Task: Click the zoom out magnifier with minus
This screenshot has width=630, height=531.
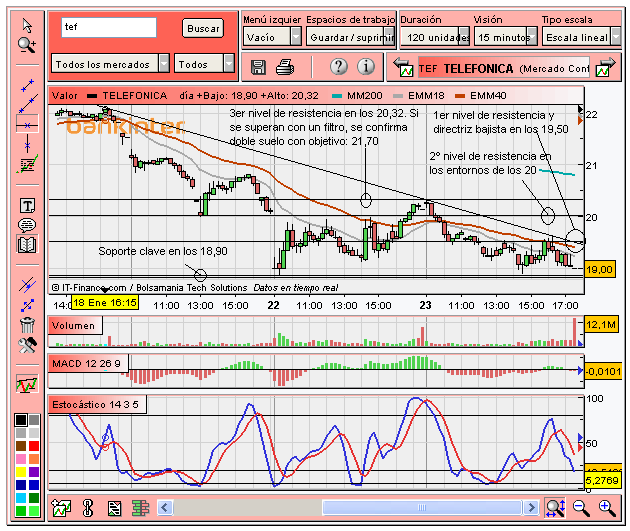Action: tap(581, 508)
